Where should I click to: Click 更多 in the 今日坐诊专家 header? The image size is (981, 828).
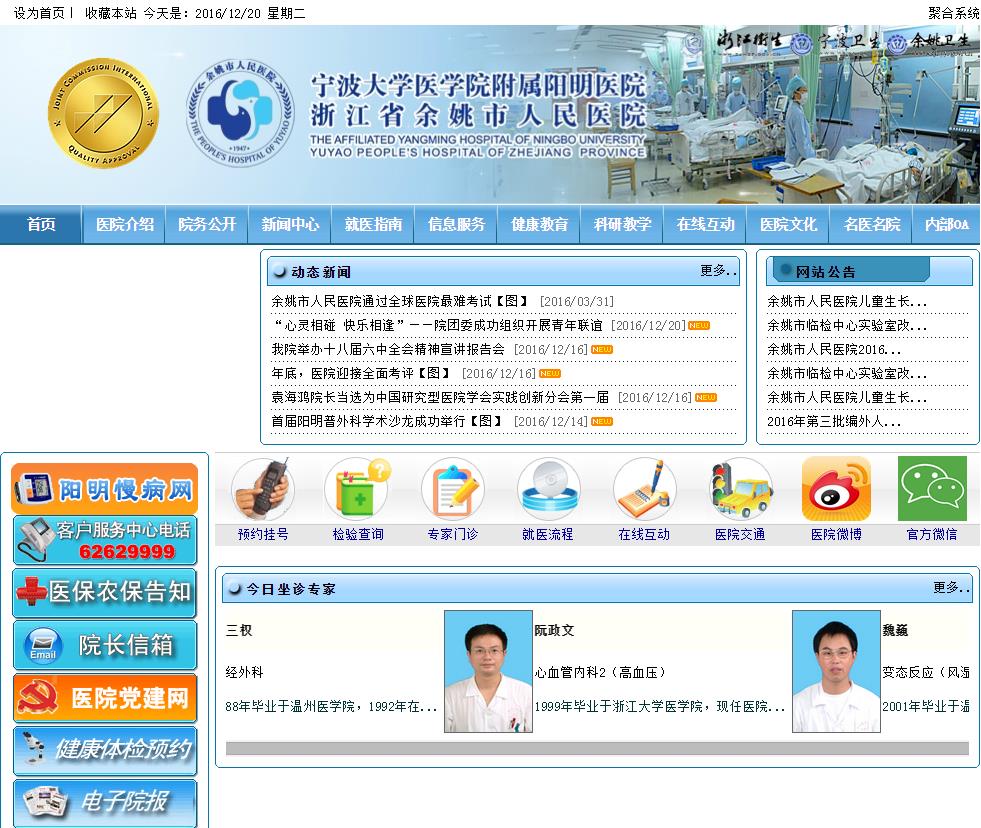tap(951, 587)
